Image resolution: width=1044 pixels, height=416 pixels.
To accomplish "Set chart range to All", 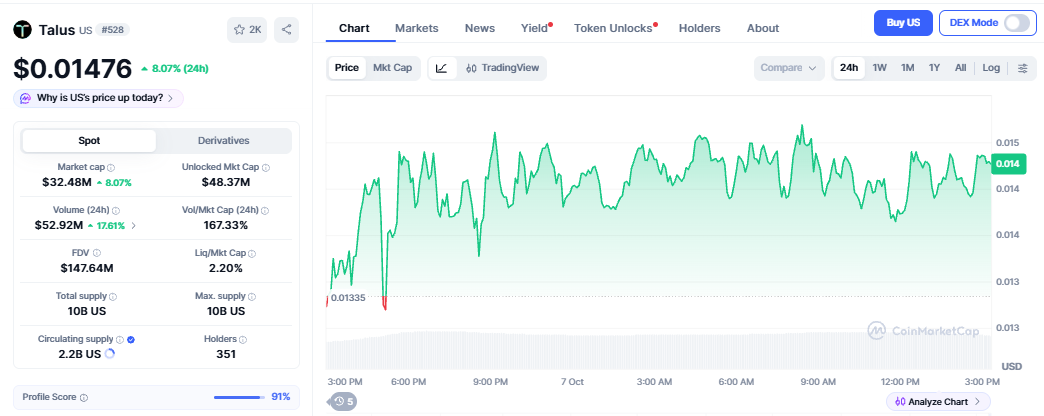I will [961, 68].
